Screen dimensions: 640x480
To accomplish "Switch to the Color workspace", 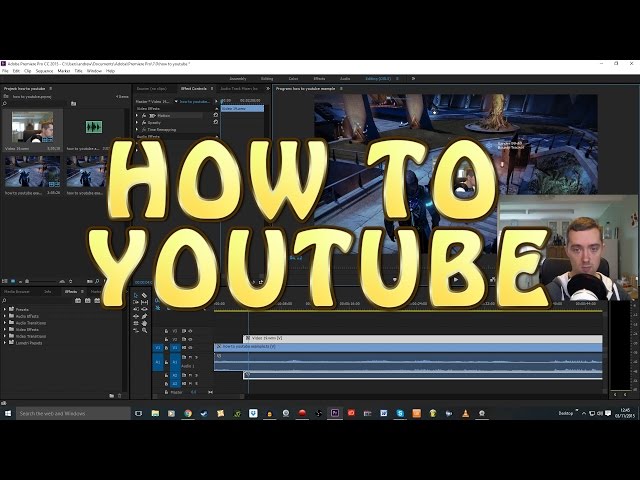I will (x=293, y=78).
